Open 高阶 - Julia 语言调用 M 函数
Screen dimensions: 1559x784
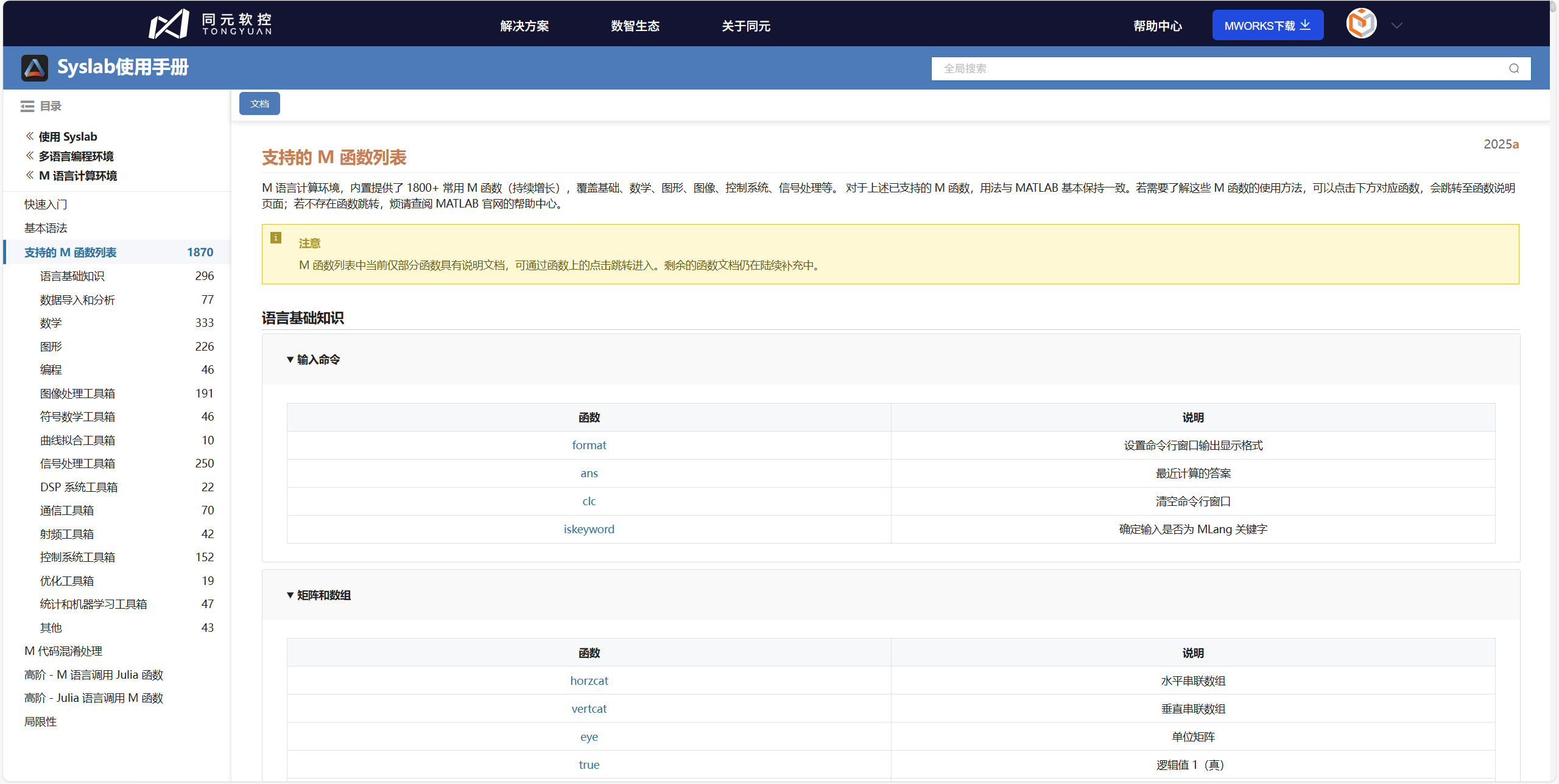pos(94,698)
